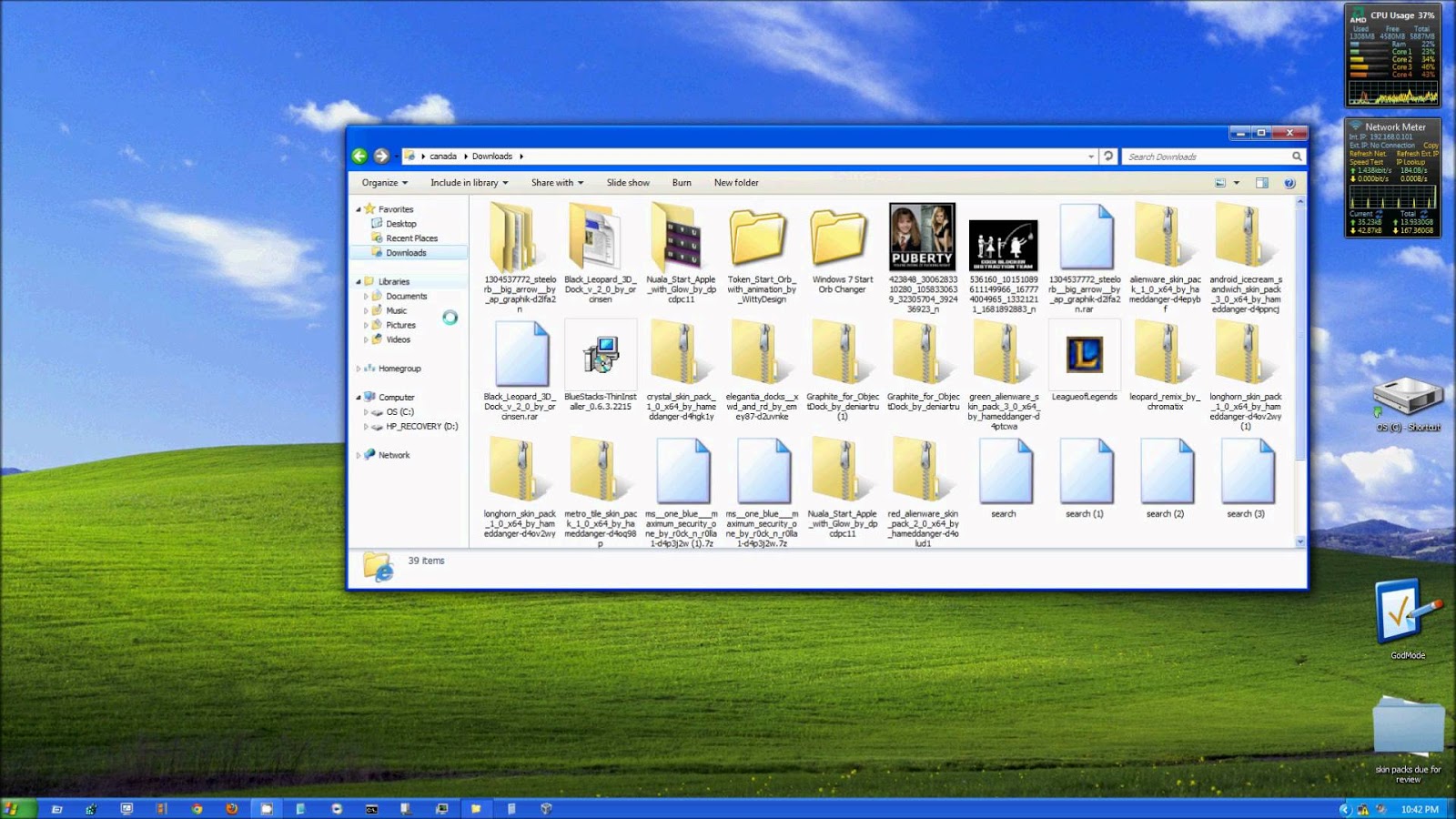Click the change view icon
The image size is (1456, 819).
point(1220,183)
